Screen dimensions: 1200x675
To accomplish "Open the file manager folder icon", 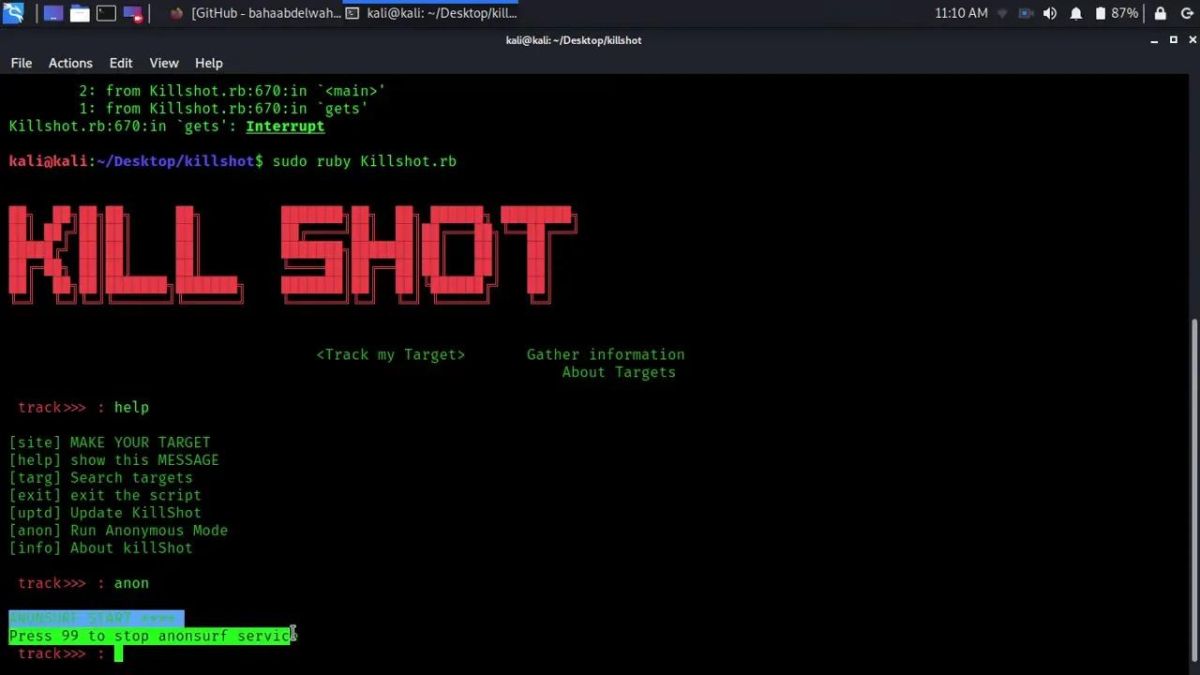I will [x=79, y=14].
